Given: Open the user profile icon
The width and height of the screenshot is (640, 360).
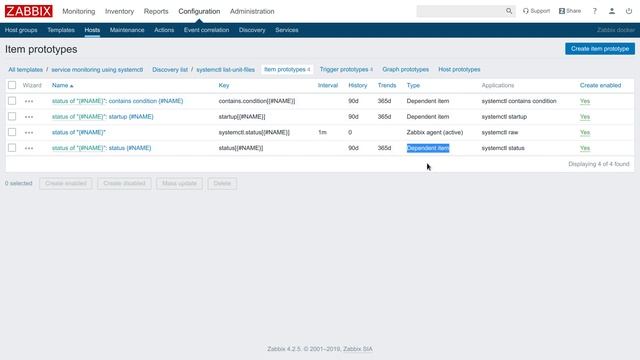Looking at the screenshot, I should 612,11.
